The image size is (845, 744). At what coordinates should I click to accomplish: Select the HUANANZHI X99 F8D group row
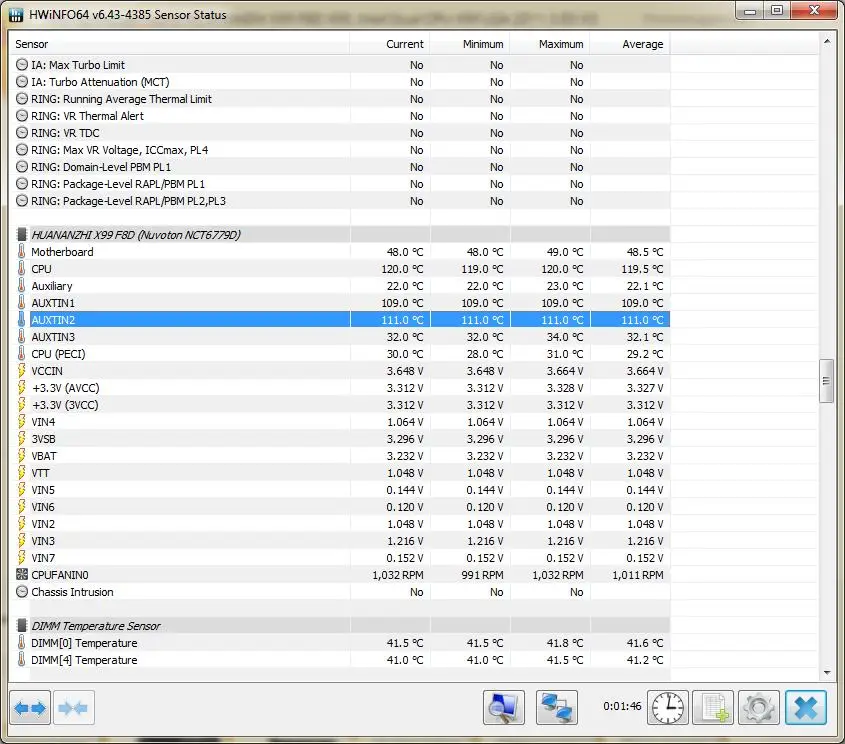342,234
